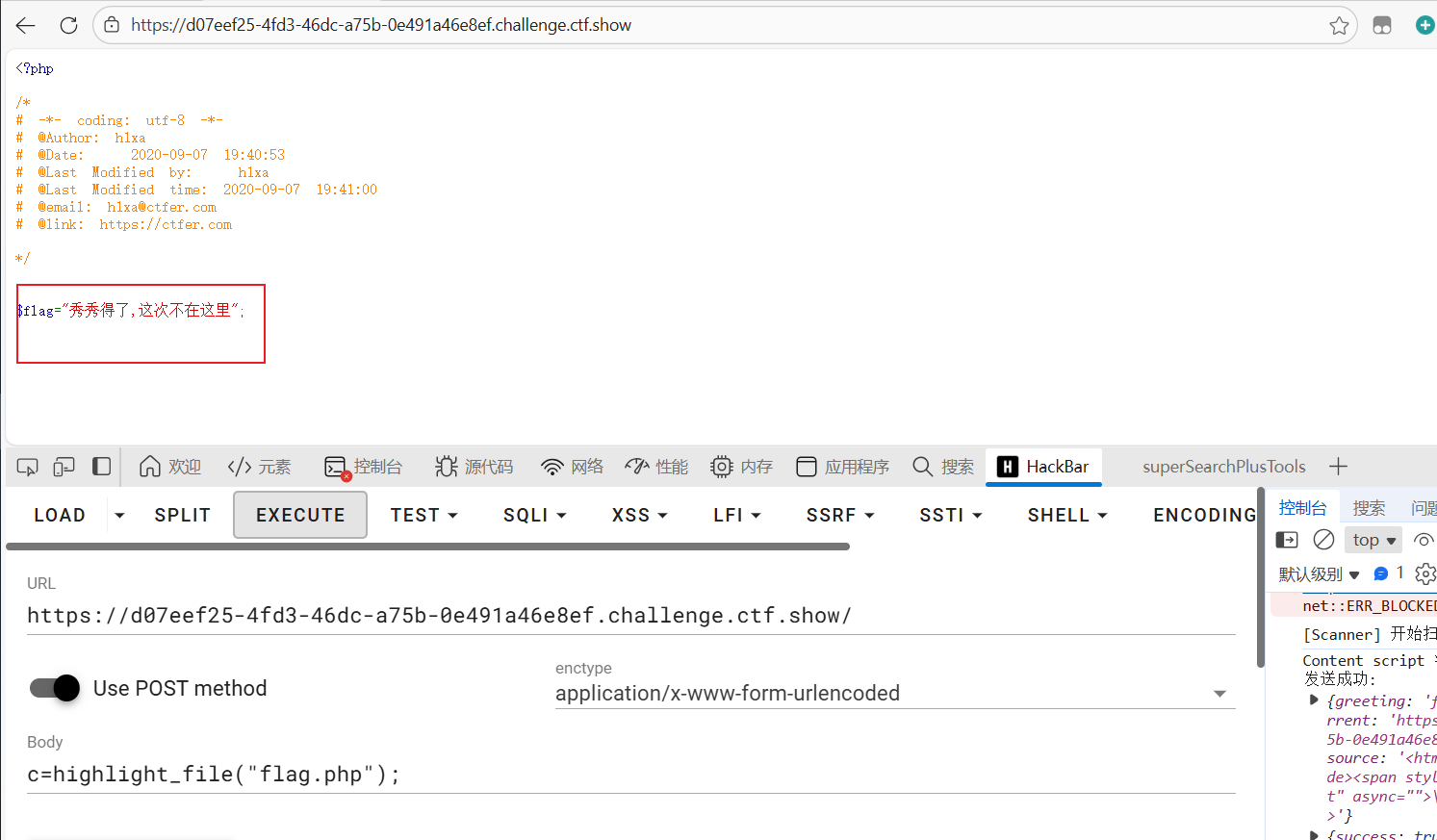Open the SSTI dropdown menu
Image resolution: width=1437 pixels, height=840 pixels.
click(x=951, y=515)
